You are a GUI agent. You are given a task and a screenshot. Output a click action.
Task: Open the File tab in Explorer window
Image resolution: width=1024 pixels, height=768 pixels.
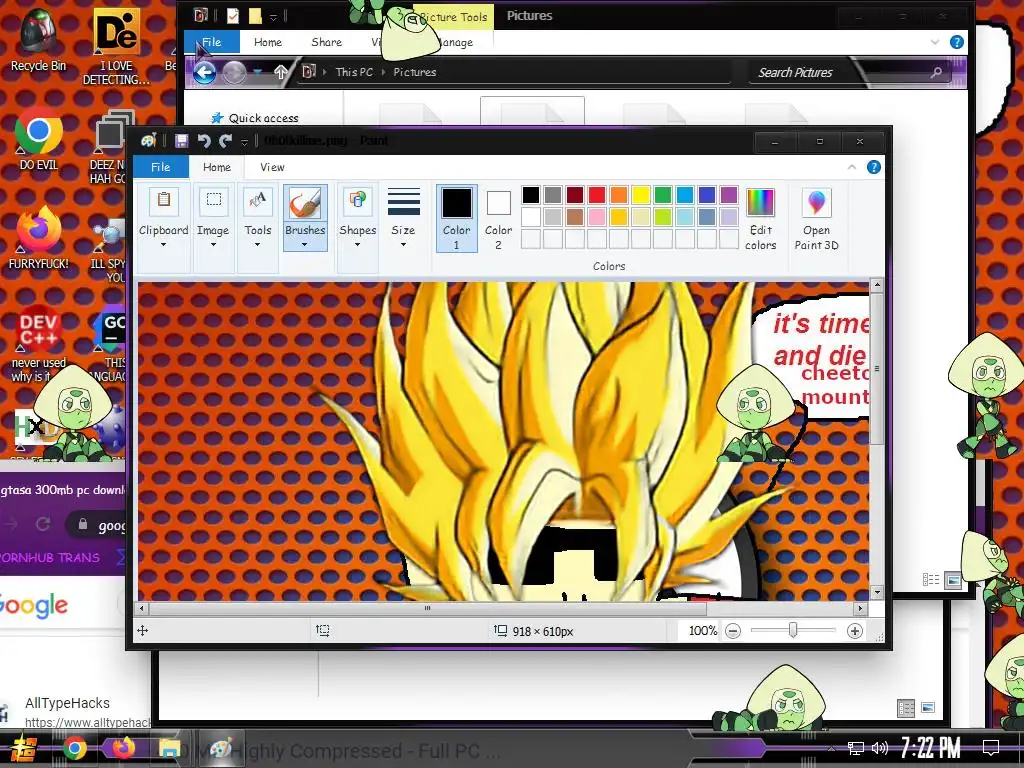211,42
